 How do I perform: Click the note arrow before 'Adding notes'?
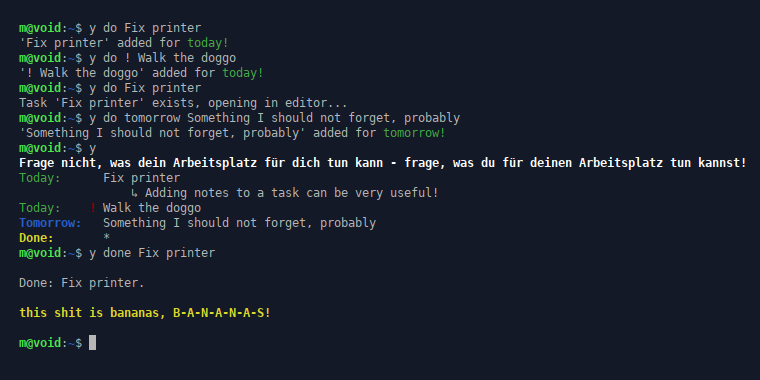(134, 193)
